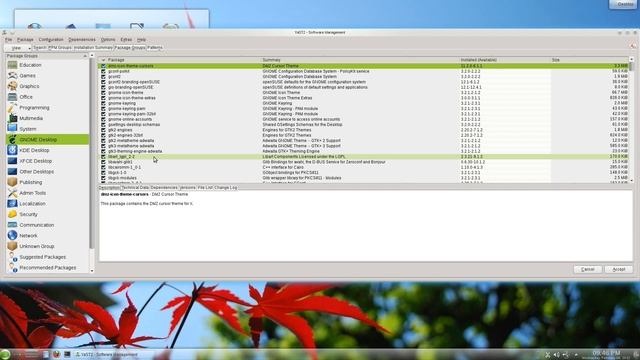
Task: Select the Other Desktops icon
Action: point(12,171)
